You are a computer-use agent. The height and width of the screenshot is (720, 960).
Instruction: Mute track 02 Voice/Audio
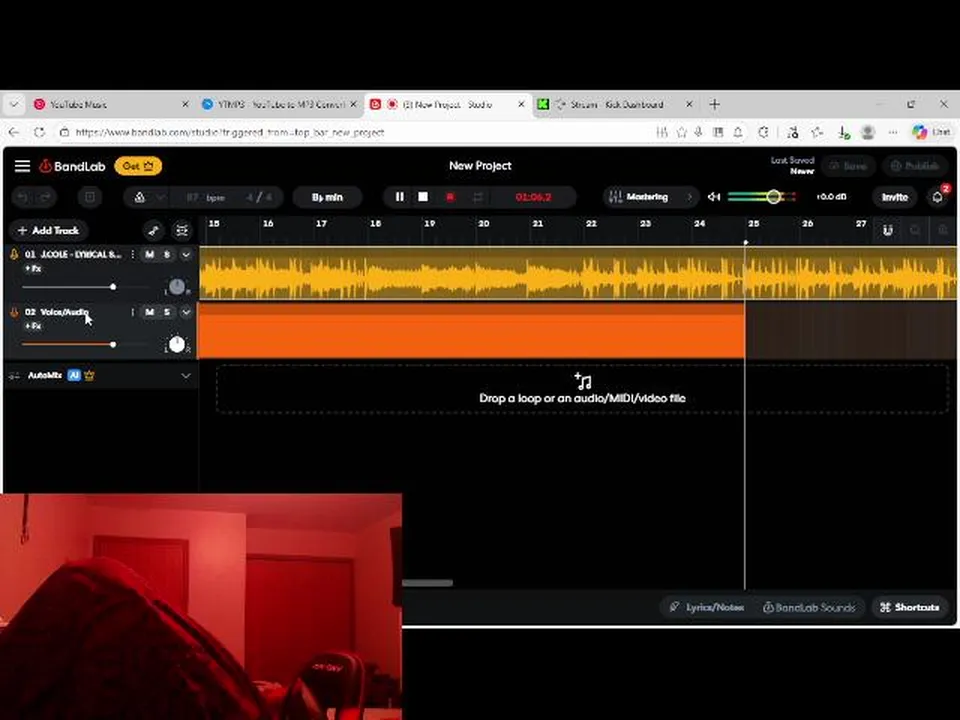pos(149,312)
